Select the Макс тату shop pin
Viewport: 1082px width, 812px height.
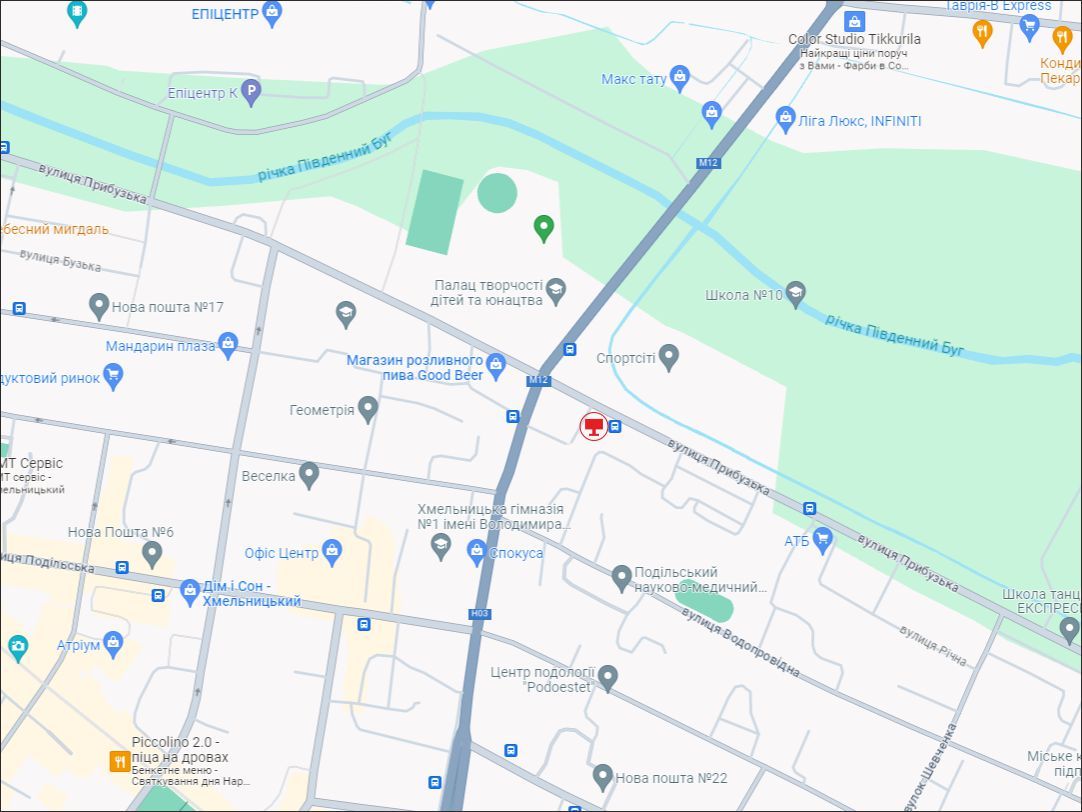[x=680, y=79]
